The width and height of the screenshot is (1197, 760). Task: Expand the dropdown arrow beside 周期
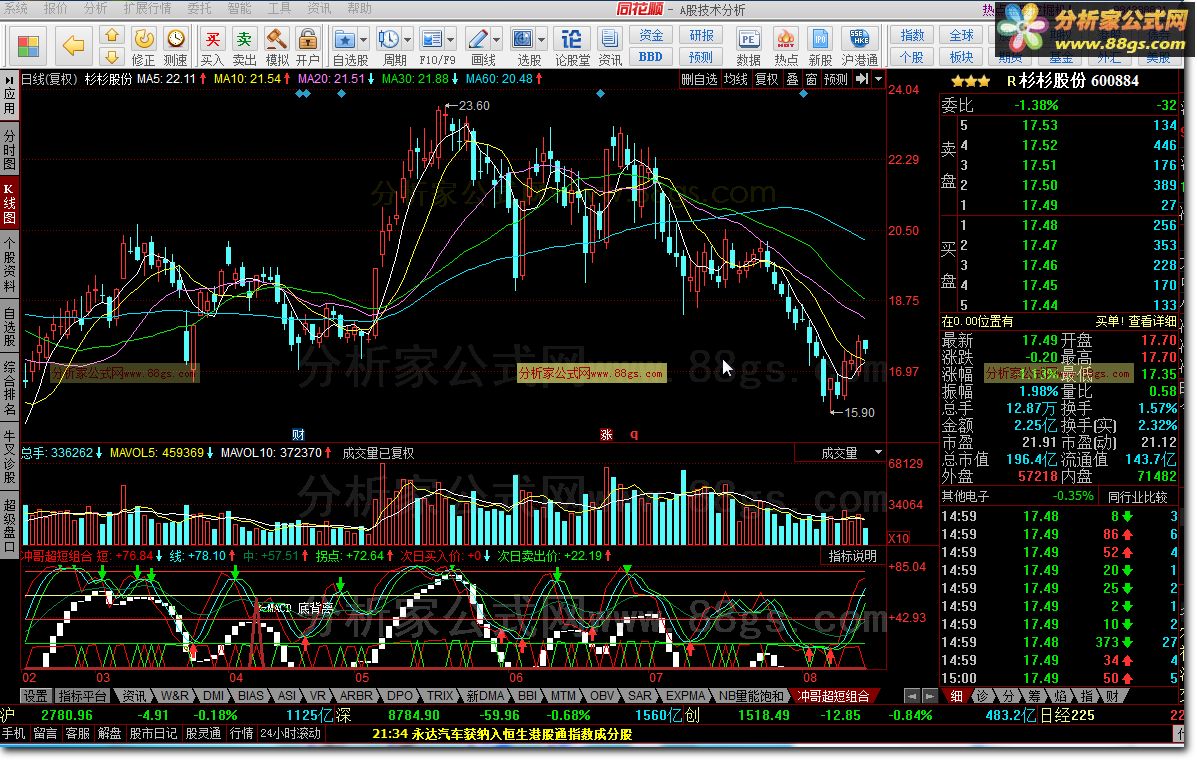pos(408,39)
